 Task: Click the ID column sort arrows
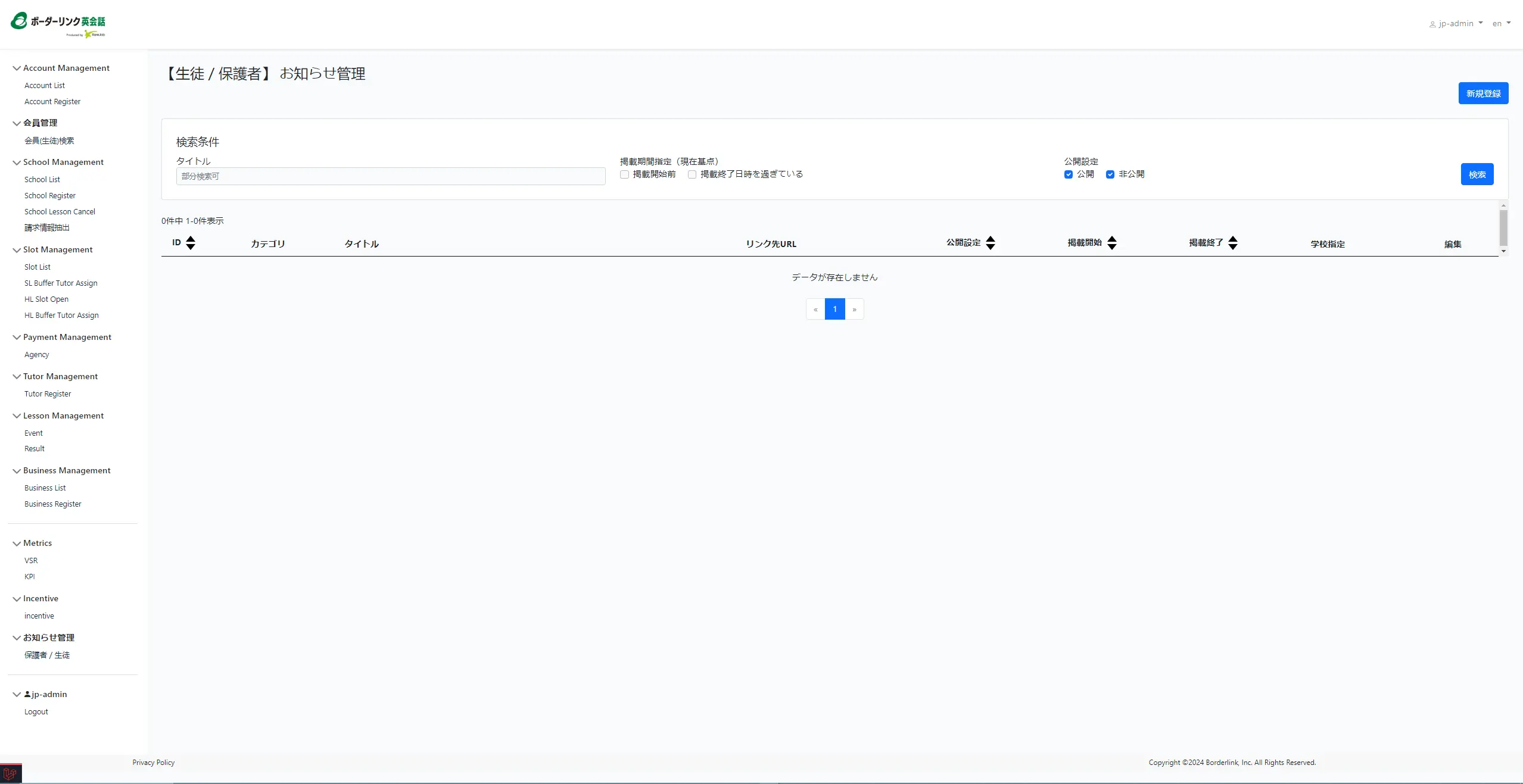tap(191, 243)
